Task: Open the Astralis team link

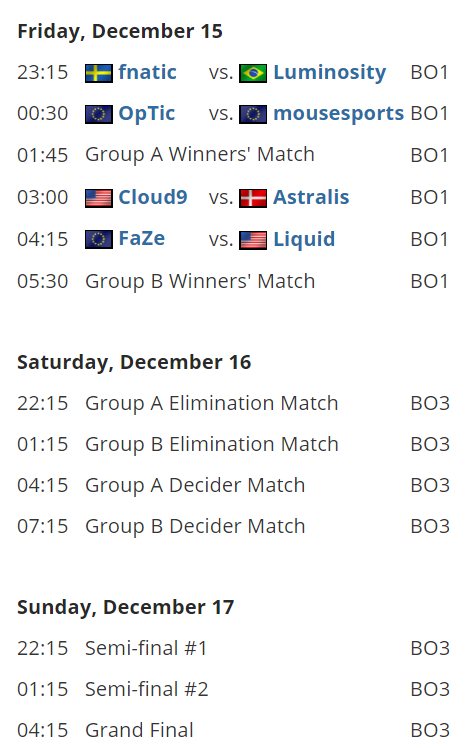Action: (x=311, y=197)
